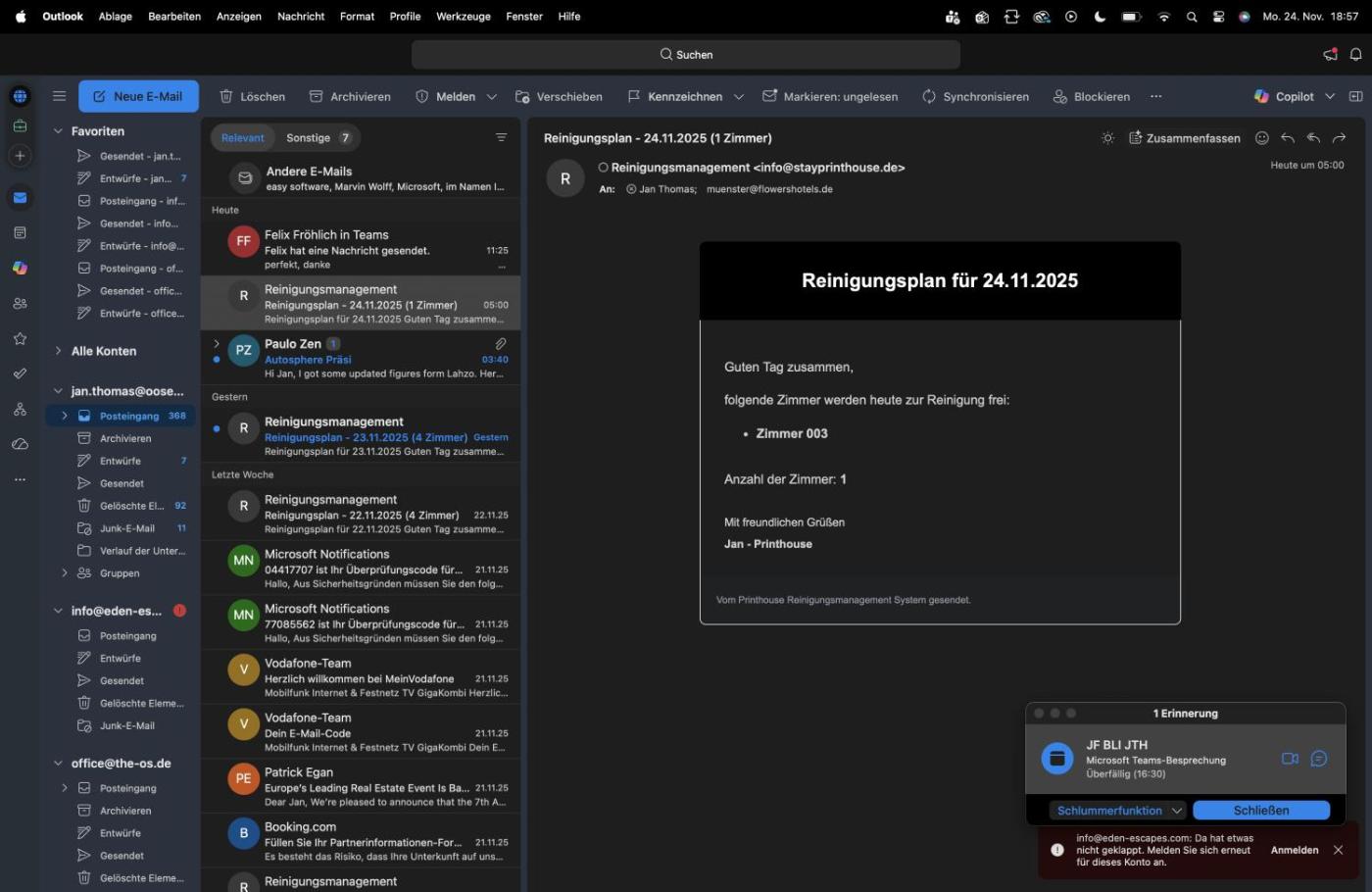Click the forward arrow icon in the email header
Screen dimensions: 1372x892
point(1339,138)
